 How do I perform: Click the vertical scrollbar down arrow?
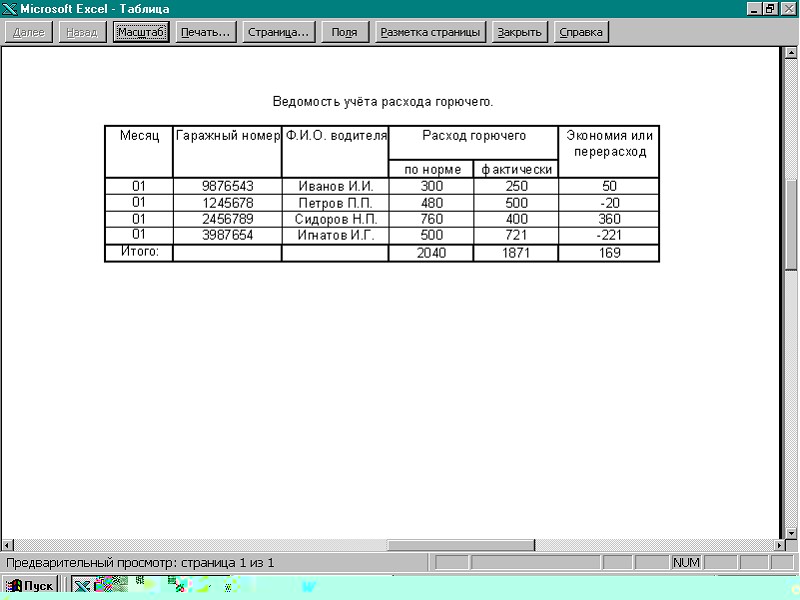click(791, 533)
